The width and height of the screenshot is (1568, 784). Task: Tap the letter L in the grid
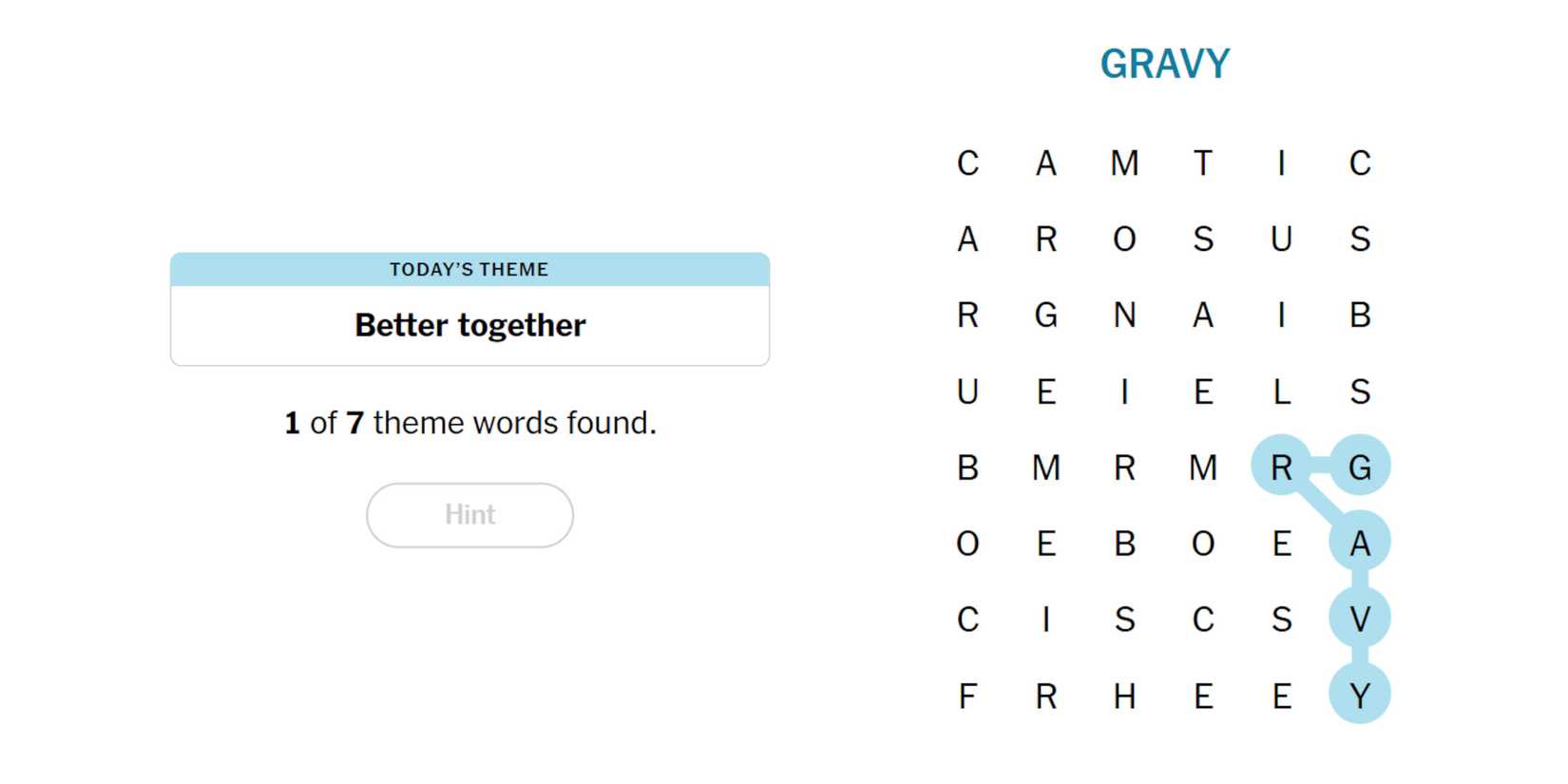point(1281,392)
